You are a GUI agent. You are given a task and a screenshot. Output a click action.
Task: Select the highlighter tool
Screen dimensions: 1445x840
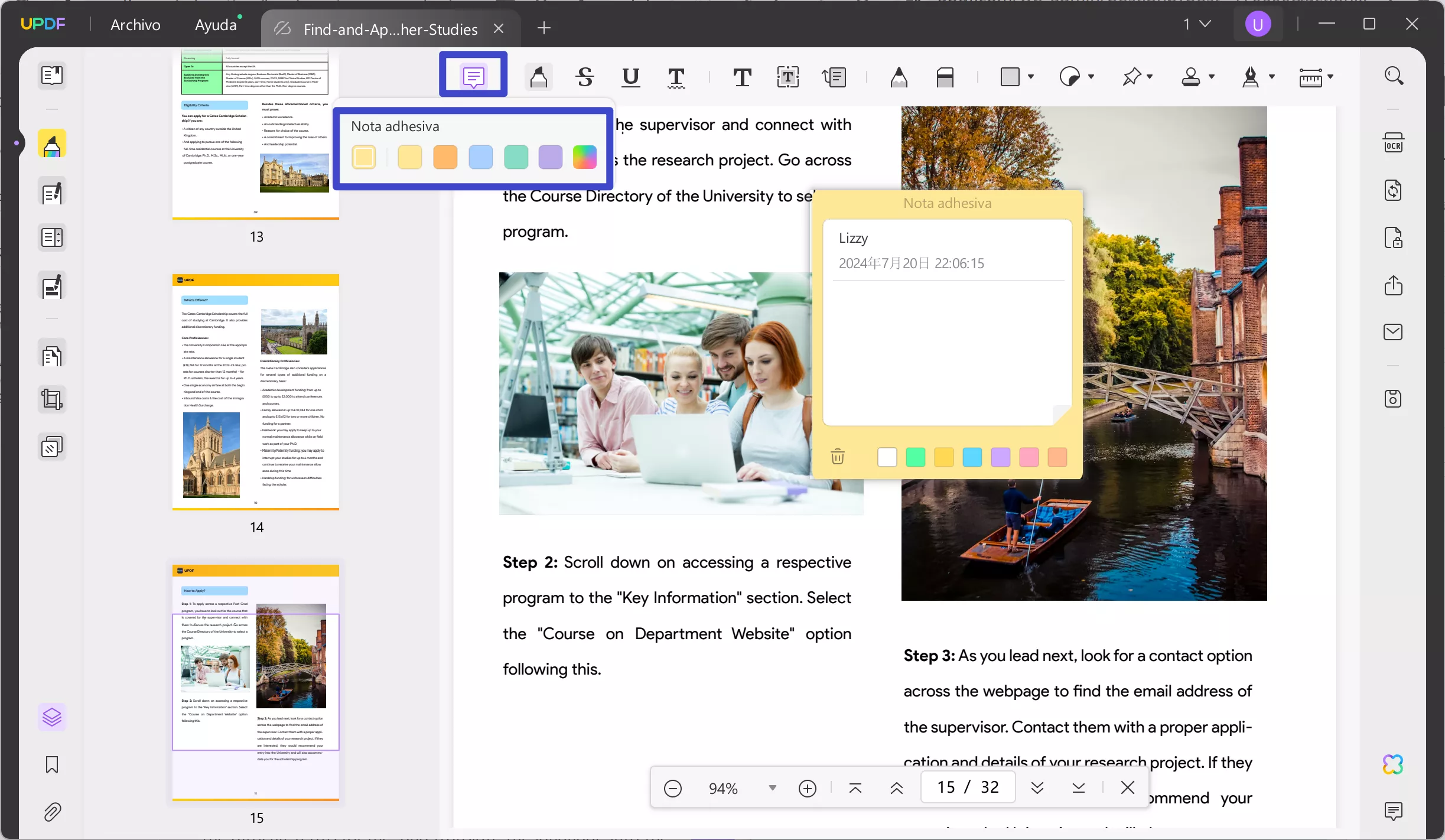(538, 77)
